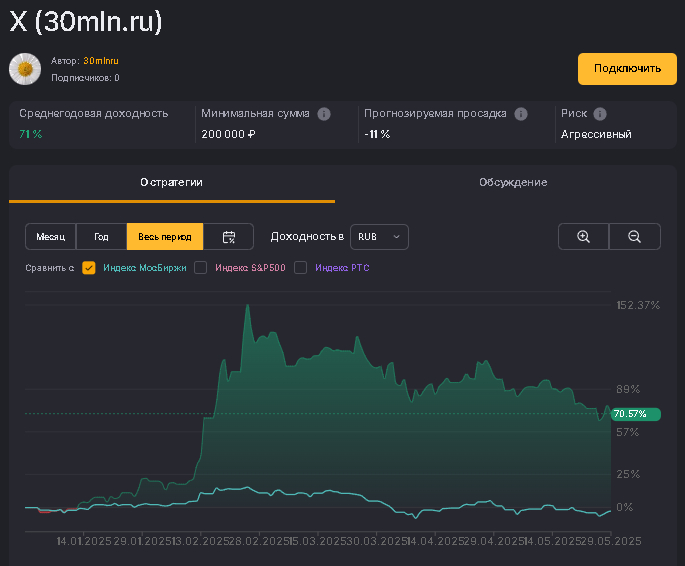Click info icon next to Прогнозируемая просадка
Screen dimensions: 685x566
coord(521,114)
